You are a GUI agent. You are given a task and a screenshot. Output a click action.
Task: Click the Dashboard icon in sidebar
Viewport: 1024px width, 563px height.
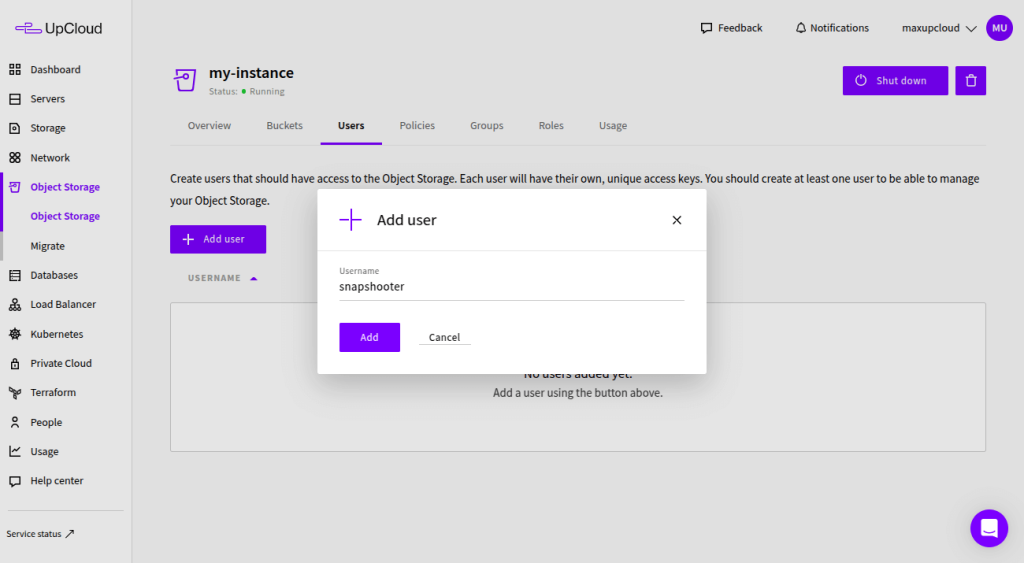(x=15, y=70)
